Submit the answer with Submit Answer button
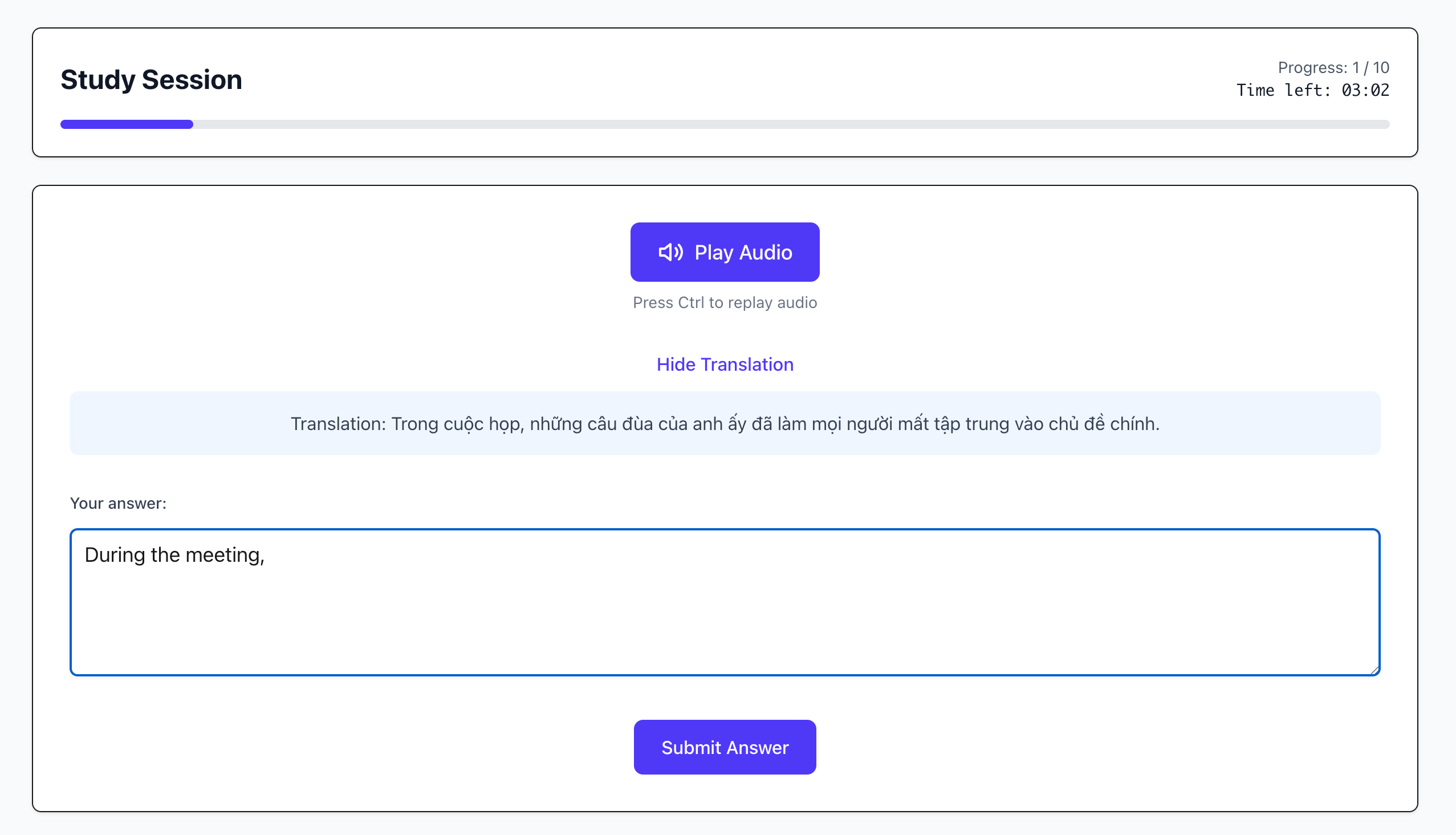The width and height of the screenshot is (1456, 835). click(x=725, y=747)
